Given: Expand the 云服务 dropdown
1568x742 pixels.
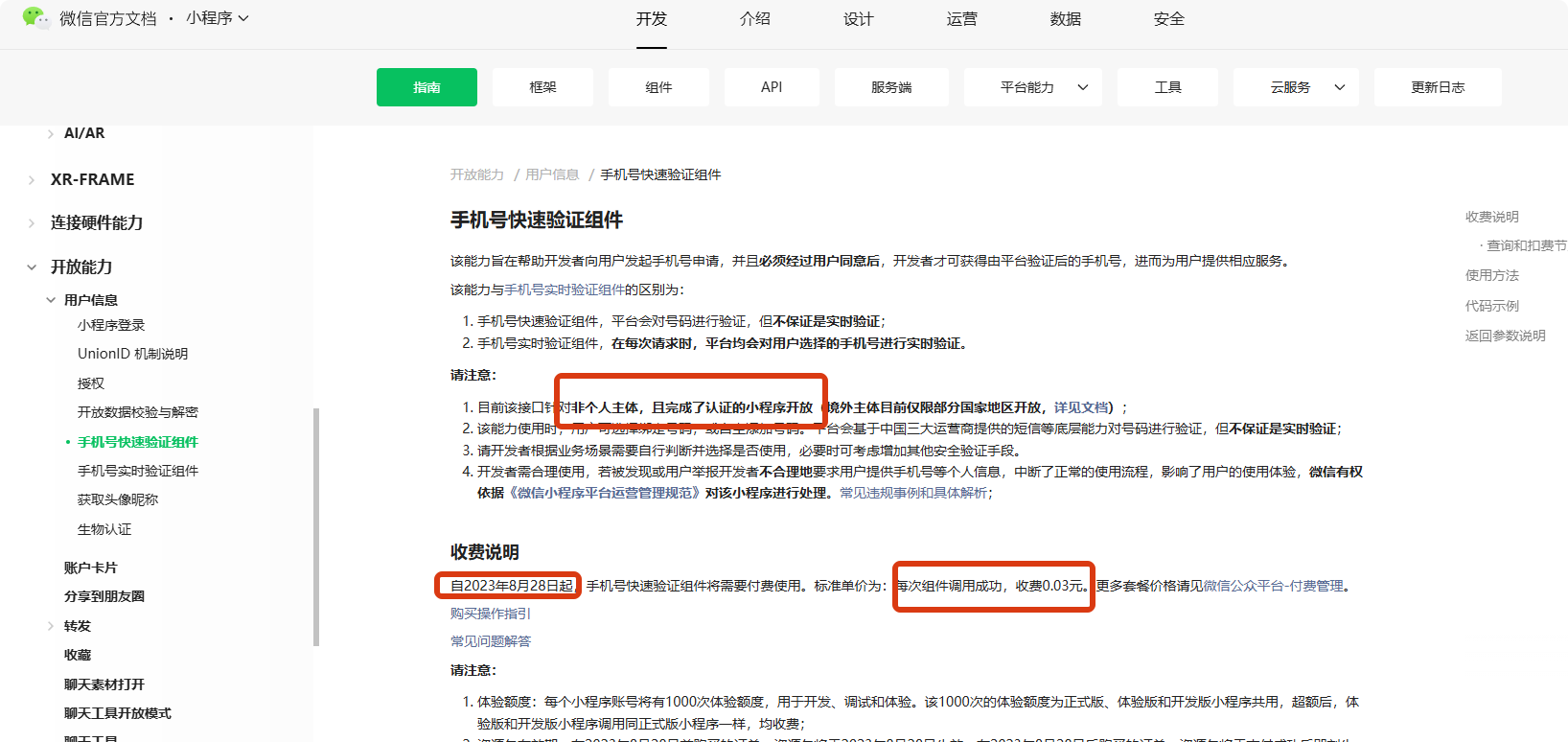Looking at the screenshot, I should tap(1296, 87).
